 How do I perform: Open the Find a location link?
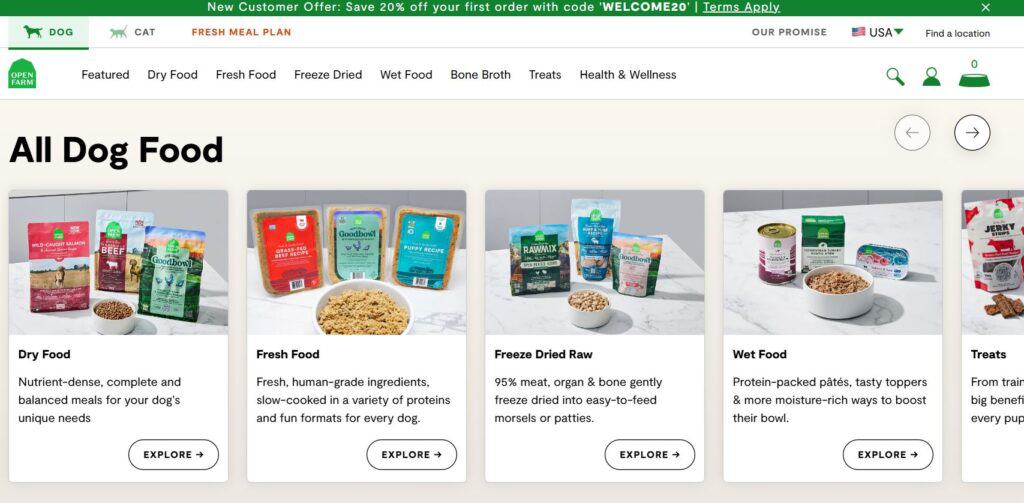(957, 33)
